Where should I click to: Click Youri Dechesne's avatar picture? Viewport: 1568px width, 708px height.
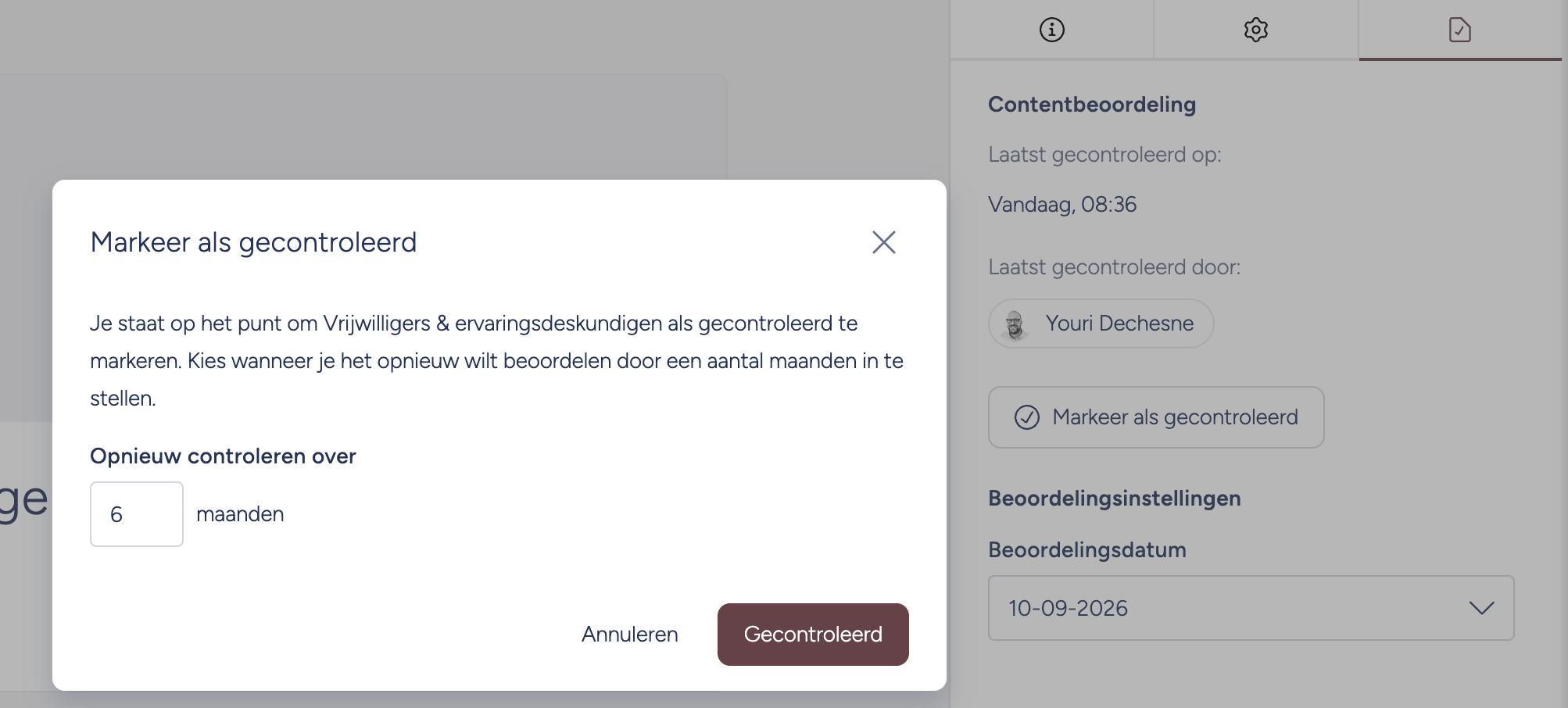1015,324
